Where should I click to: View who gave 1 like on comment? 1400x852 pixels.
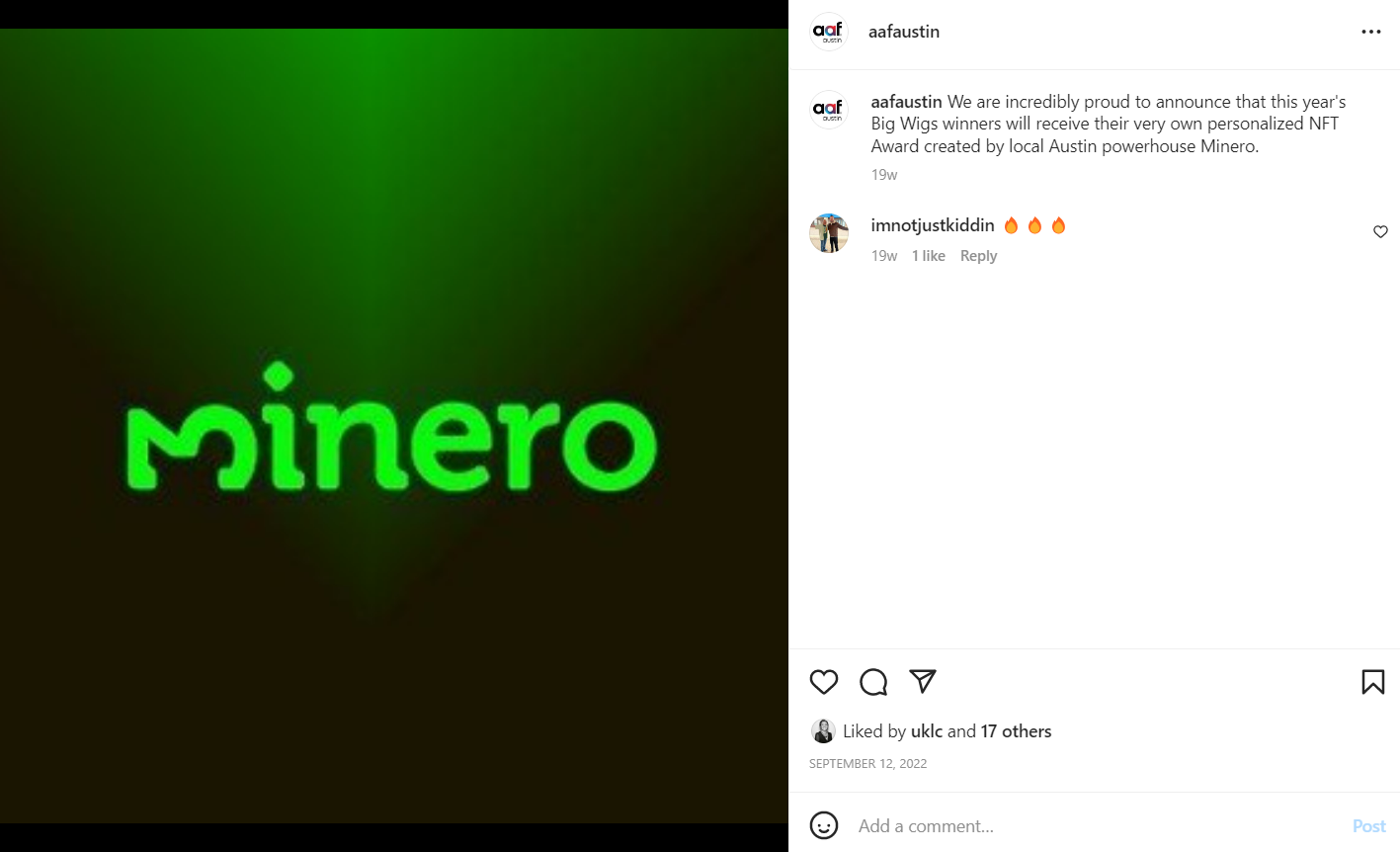pos(928,256)
